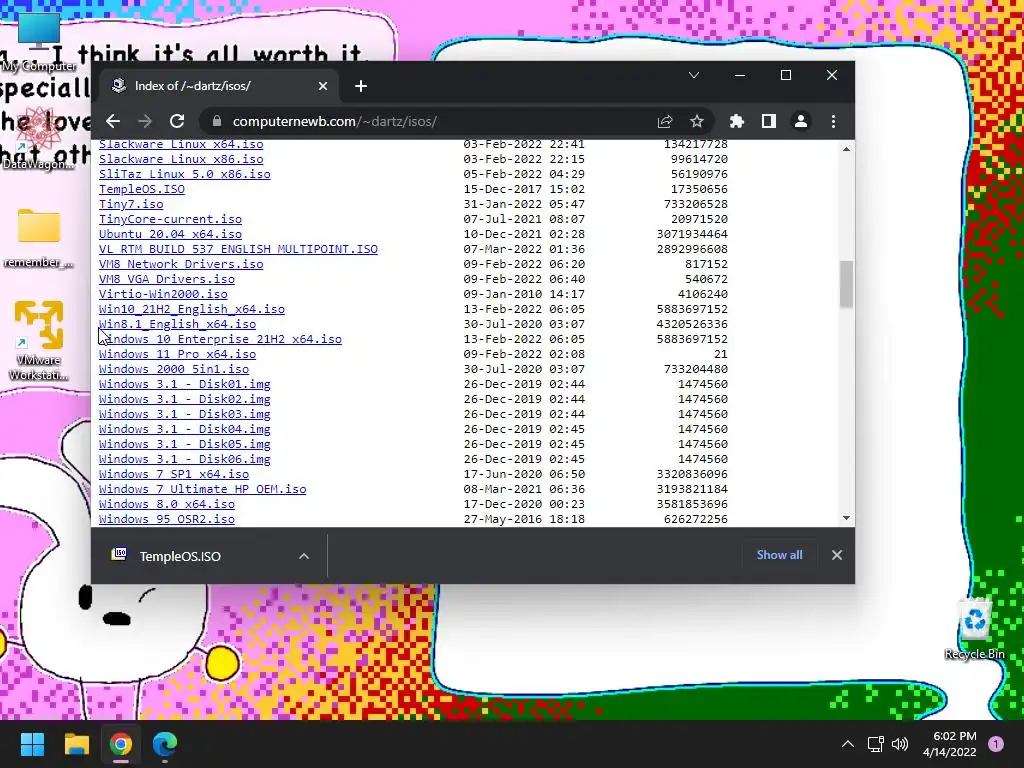
Task: Select the Recycle Bin desktop icon
Action: pyautogui.click(x=974, y=628)
